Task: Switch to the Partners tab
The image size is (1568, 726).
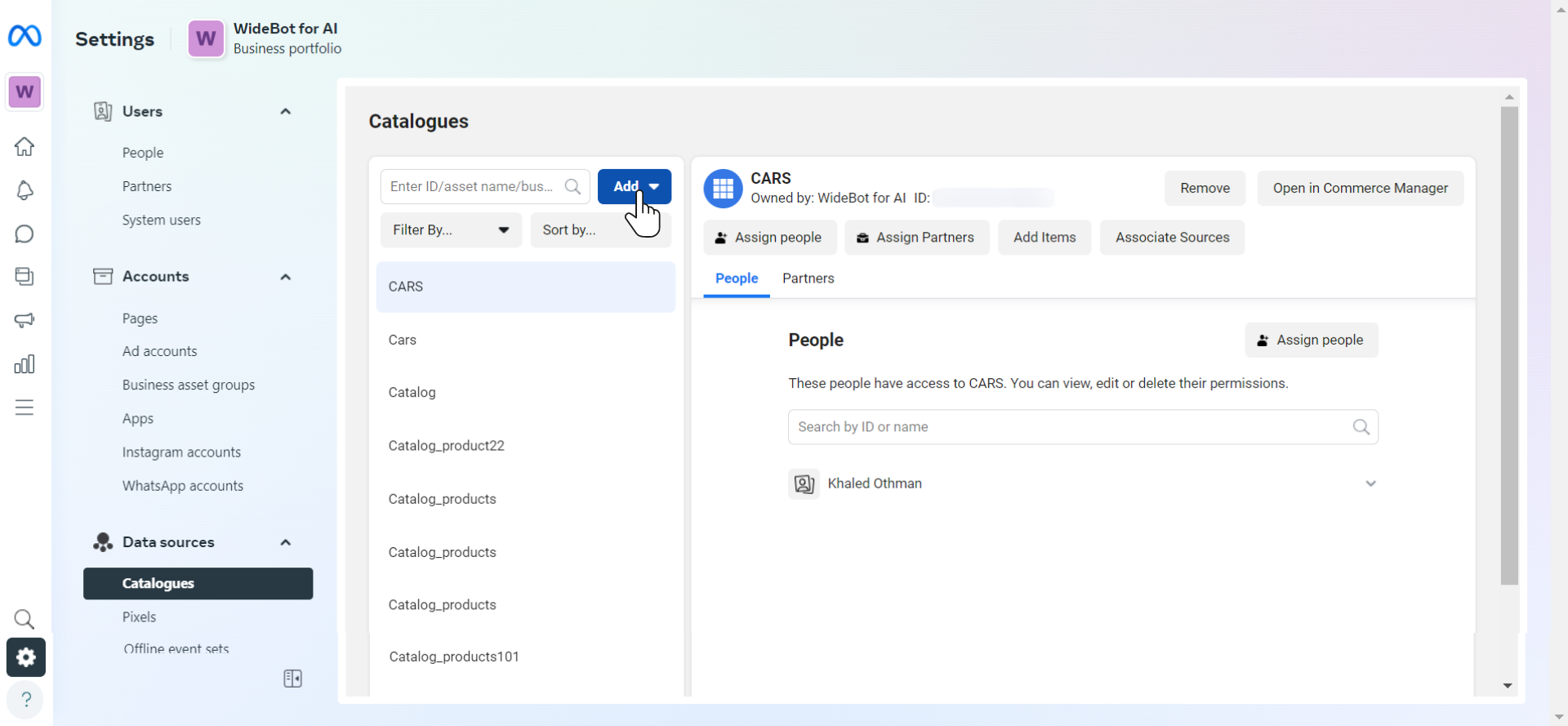Action: tap(808, 278)
